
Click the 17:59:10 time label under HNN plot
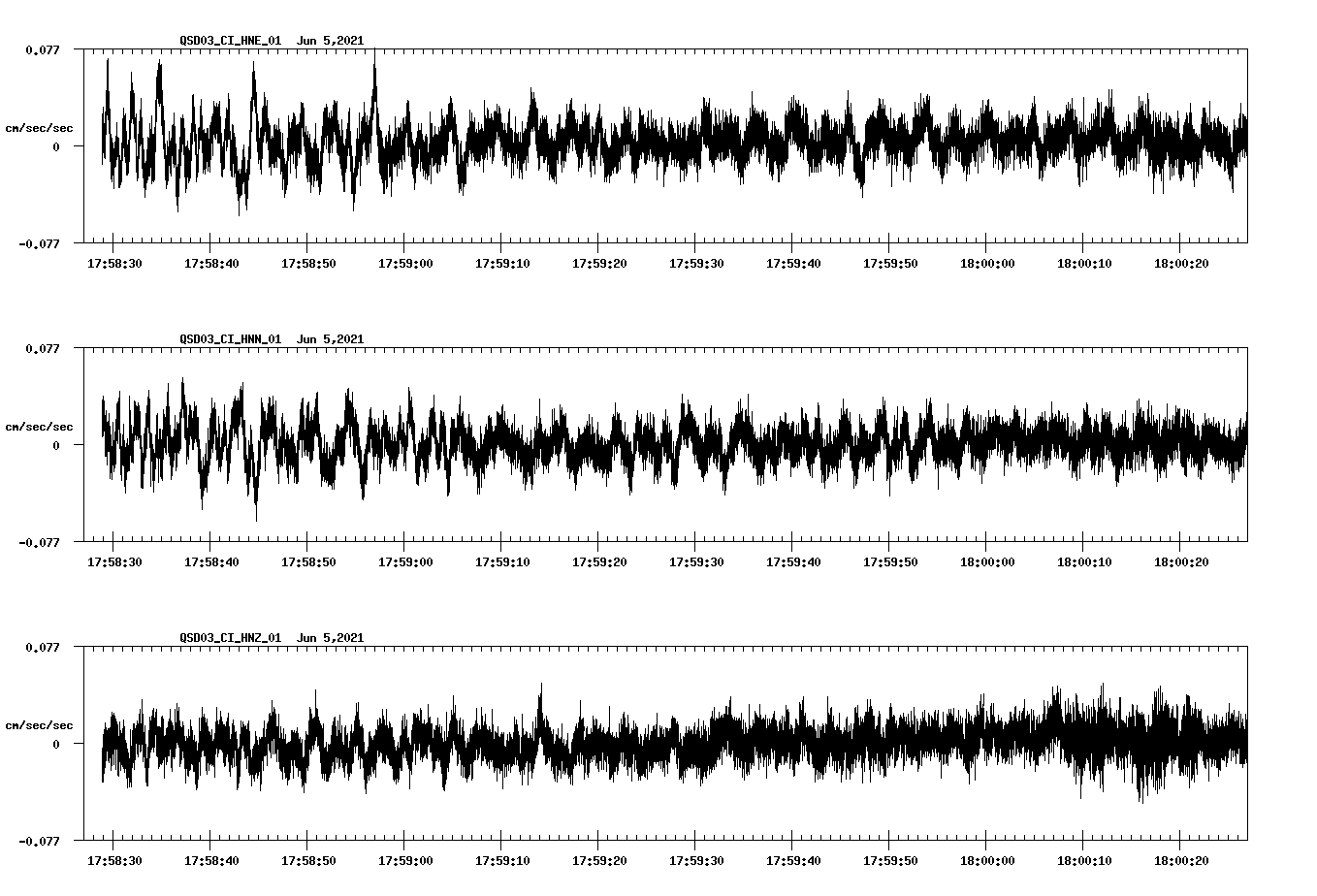point(502,562)
